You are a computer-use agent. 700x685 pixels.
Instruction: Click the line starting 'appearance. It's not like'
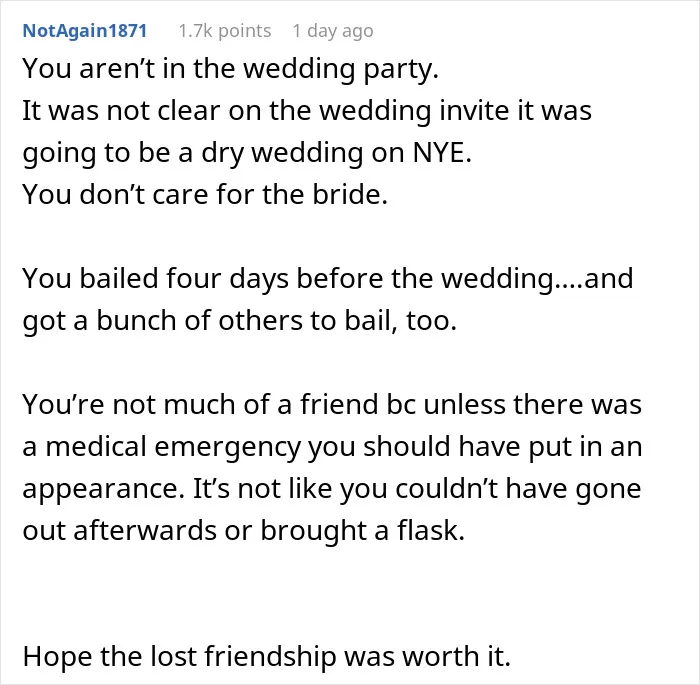332,489
